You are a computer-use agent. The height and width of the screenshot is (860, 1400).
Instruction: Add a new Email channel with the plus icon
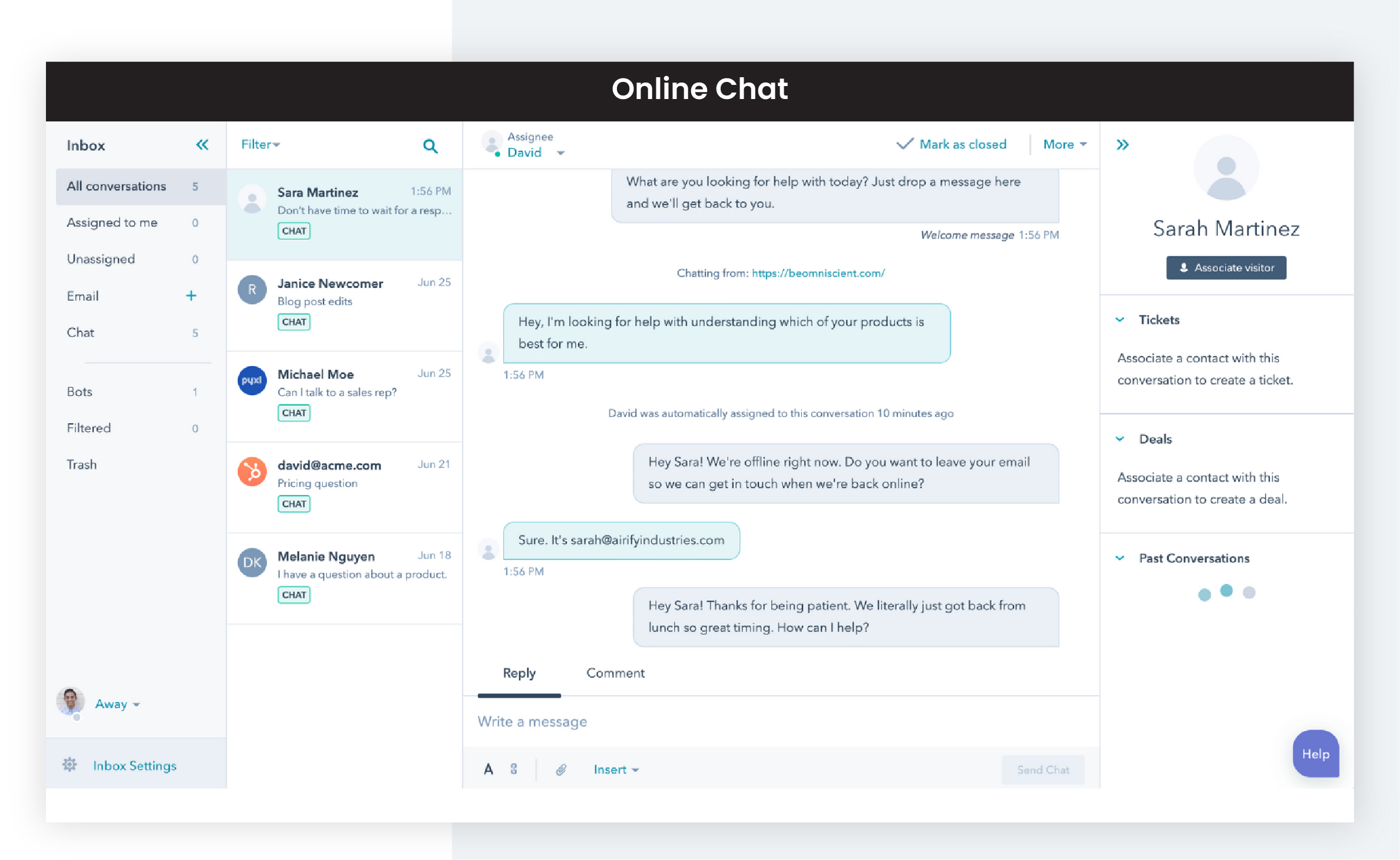(x=191, y=295)
